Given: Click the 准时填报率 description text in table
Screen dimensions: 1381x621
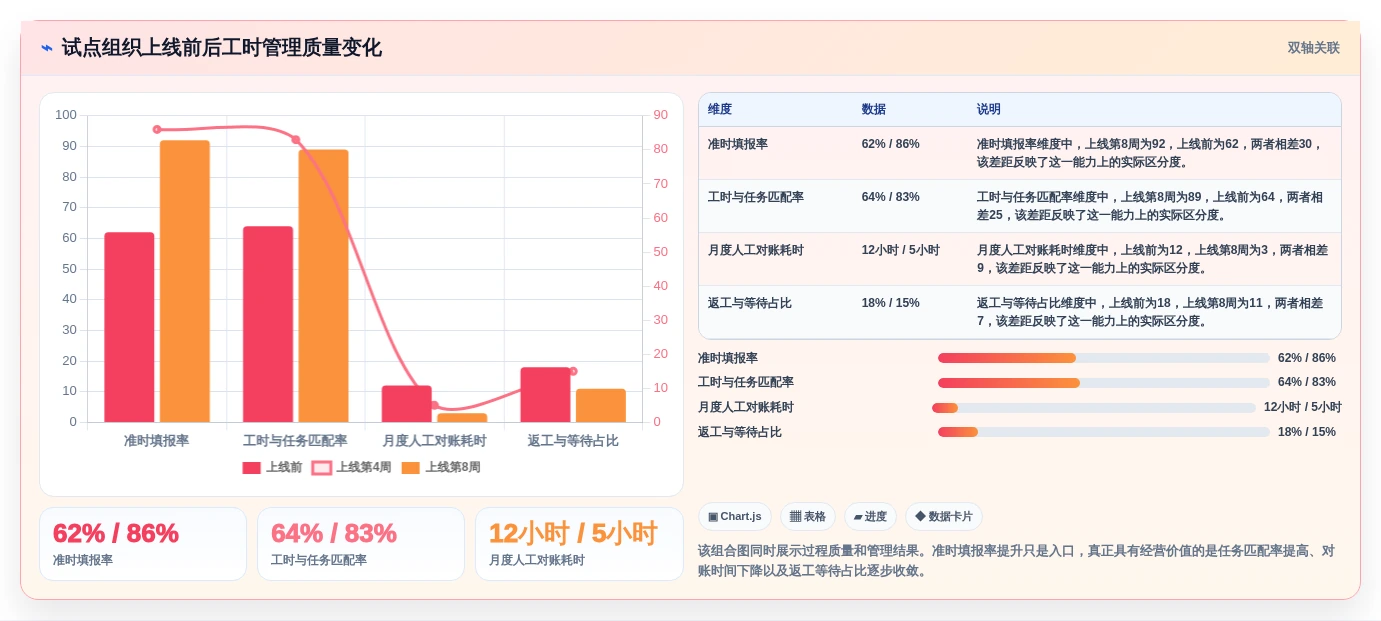Looking at the screenshot, I should (x=1150, y=153).
